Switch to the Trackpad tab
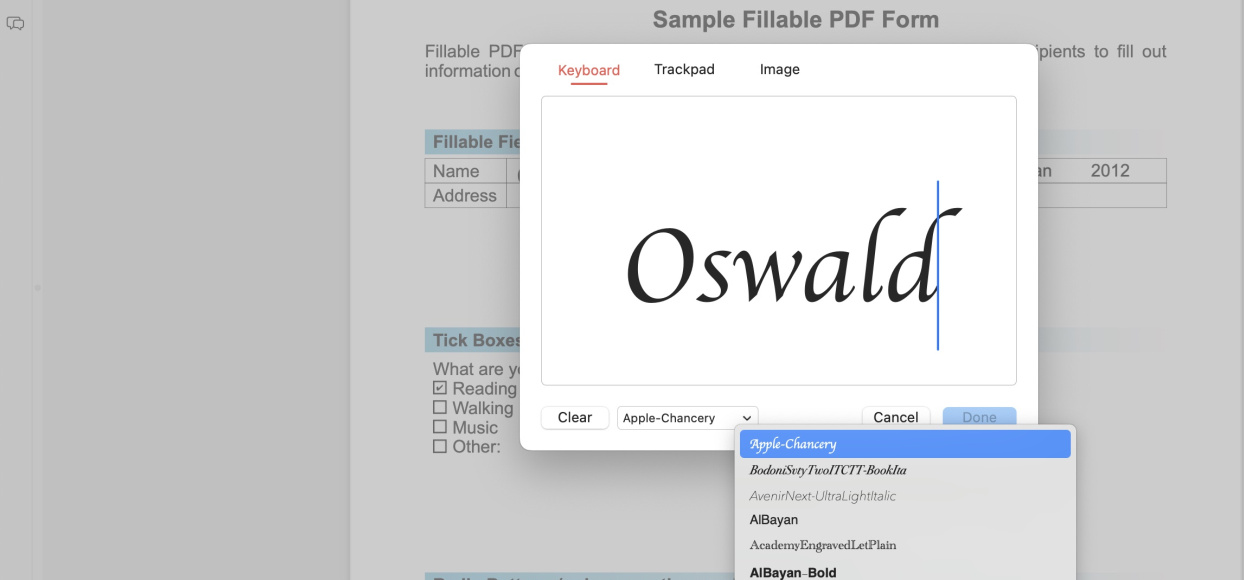The width and height of the screenshot is (1244, 580). pos(684,69)
